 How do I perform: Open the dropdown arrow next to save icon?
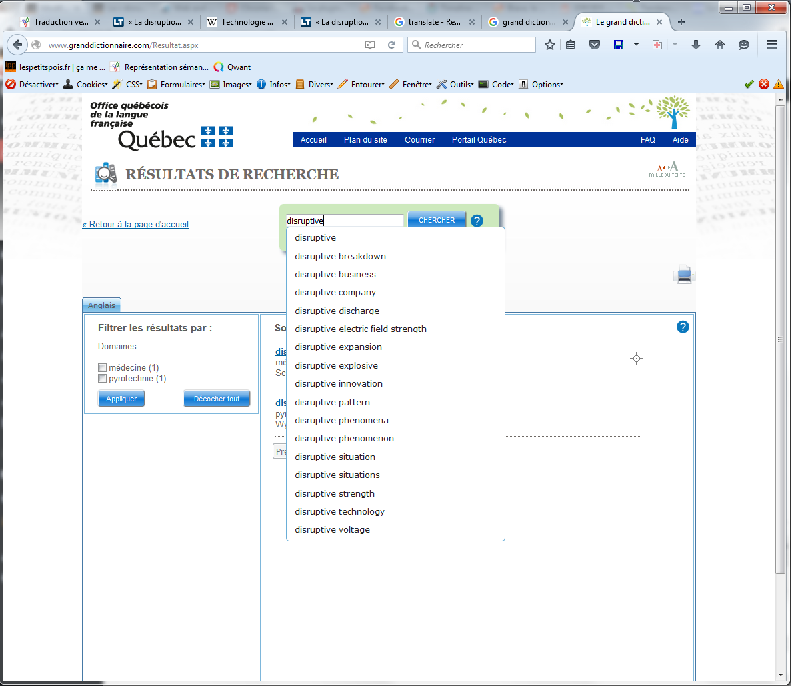[x=636, y=45]
